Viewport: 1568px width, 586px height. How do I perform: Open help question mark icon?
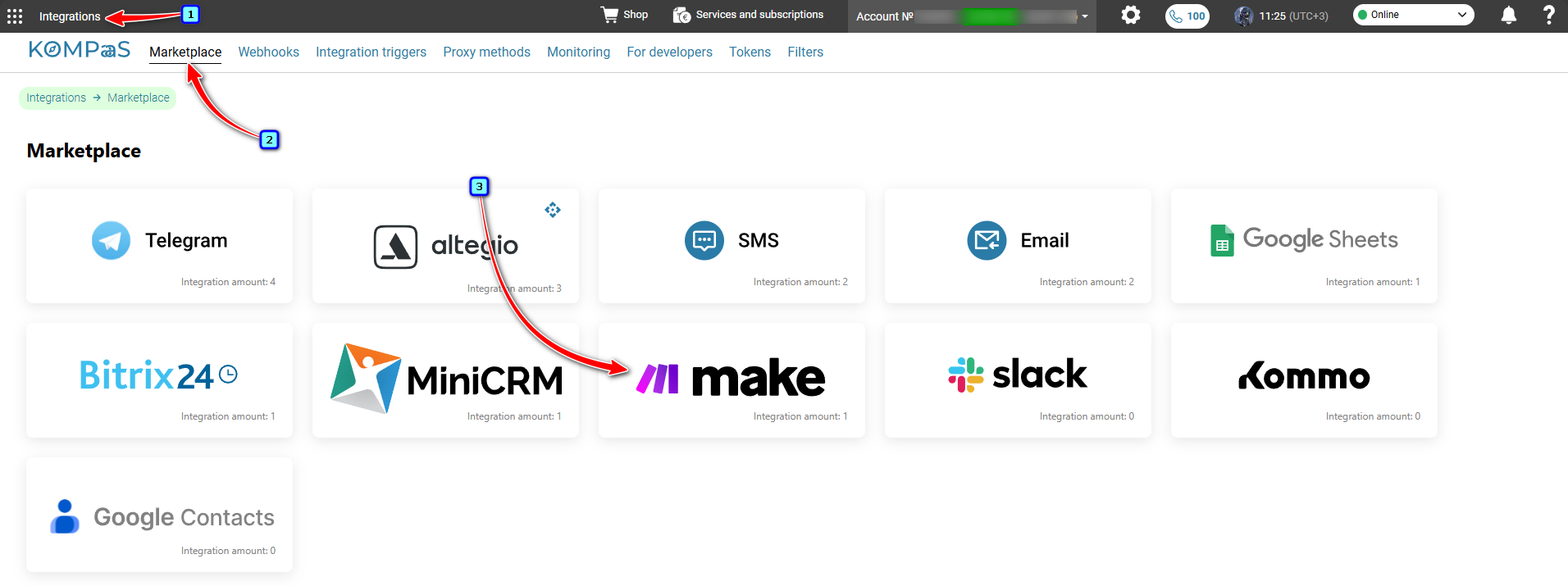coord(1548,15)
